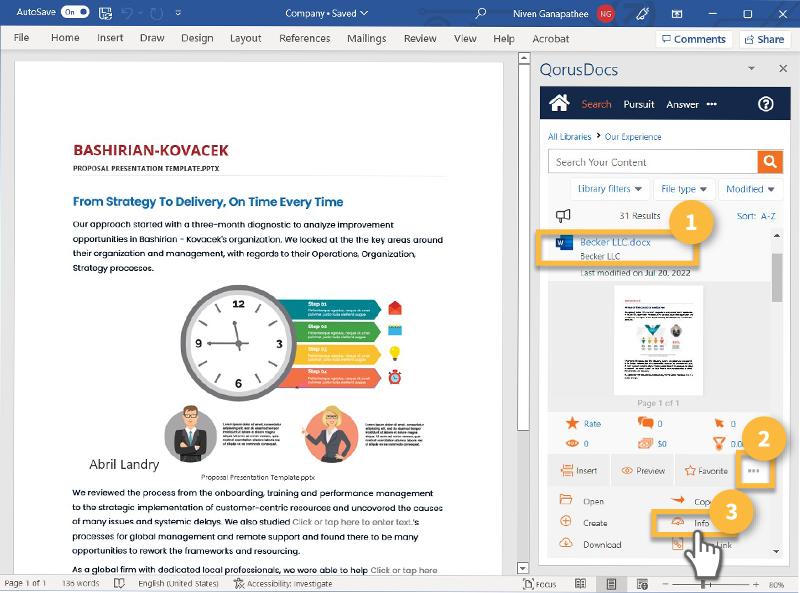Screen dimensions: 800x593
Task: Click the Search Your Content field
Action: click(x=653, y=162)
